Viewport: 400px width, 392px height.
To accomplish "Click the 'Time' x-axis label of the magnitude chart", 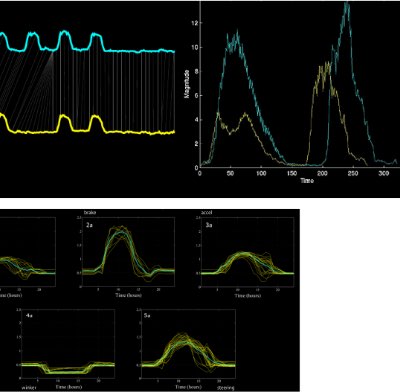I will (307, 181).
